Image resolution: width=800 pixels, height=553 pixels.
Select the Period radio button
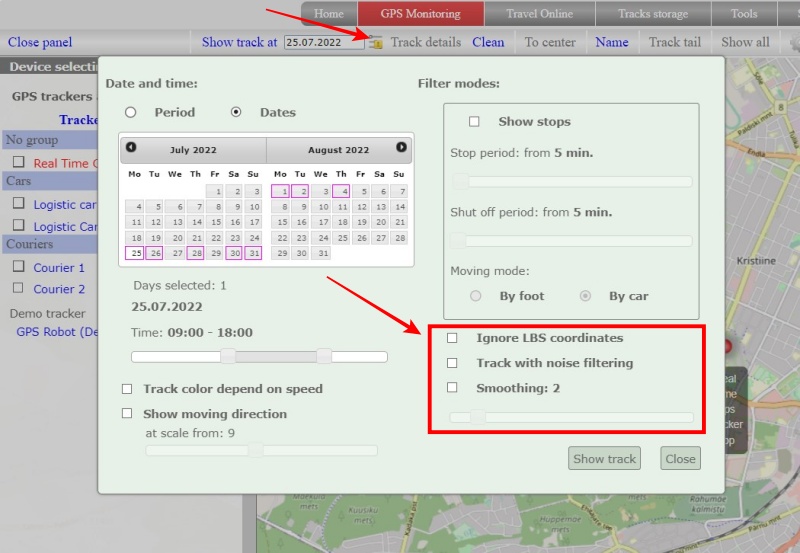point(131,112)
